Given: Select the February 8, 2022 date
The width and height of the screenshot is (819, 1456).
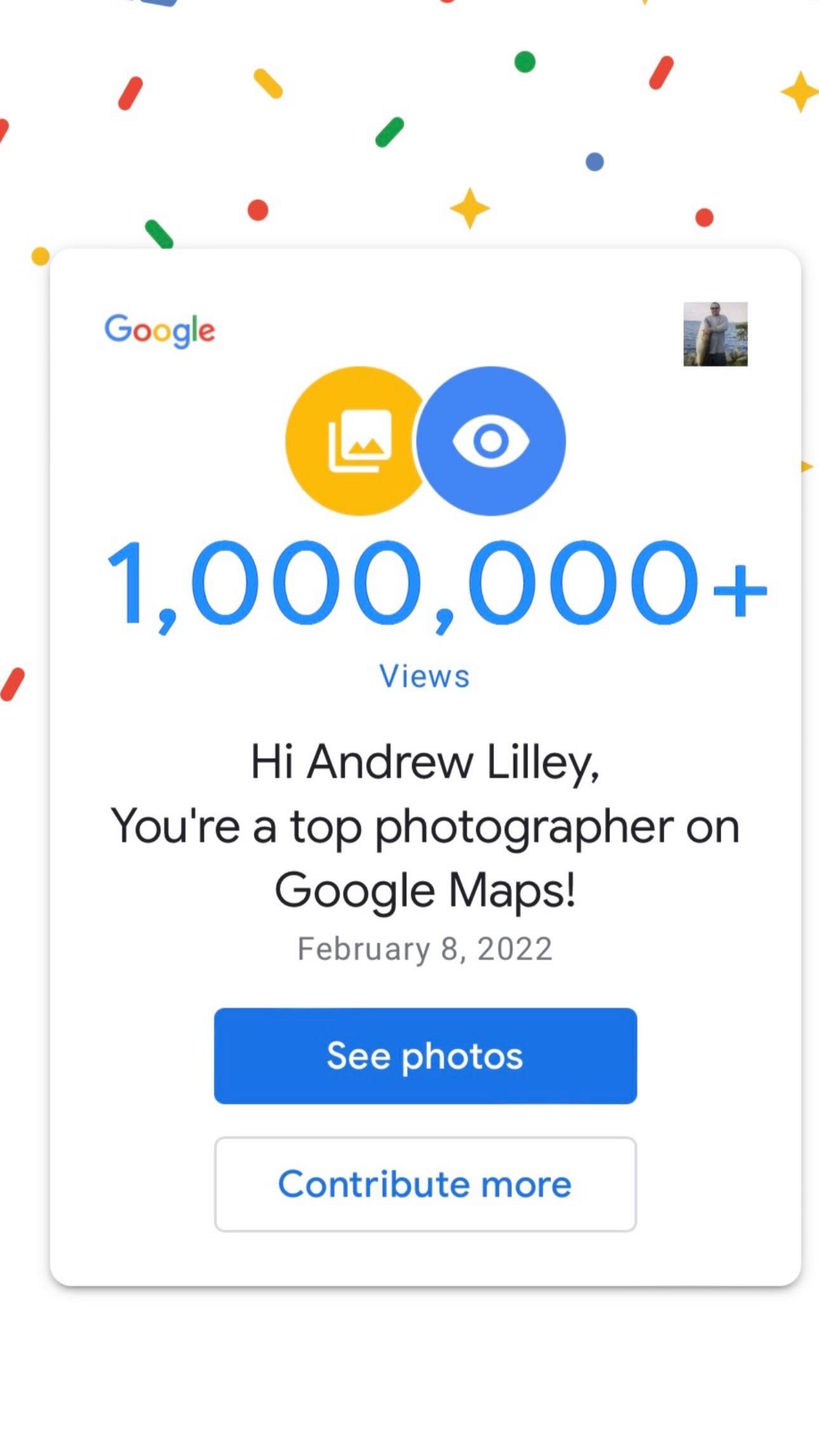Looking at the screenshot, I should coord(425,949).
